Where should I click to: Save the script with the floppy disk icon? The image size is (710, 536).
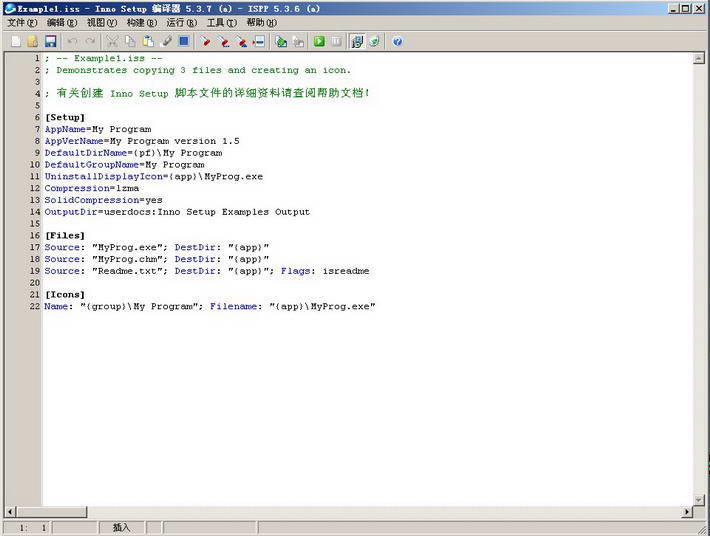pyautogui.click(x=50, y=41)
